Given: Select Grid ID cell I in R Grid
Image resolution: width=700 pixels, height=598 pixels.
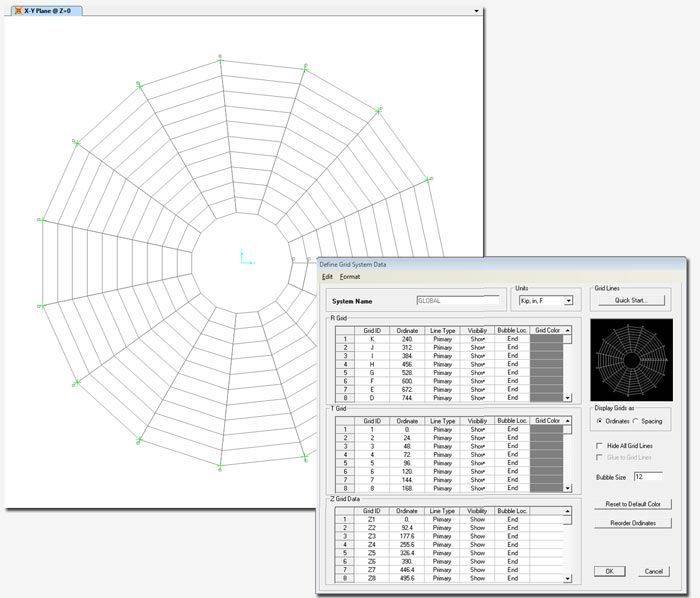Looking at the screenshot, I should tap(372, 356).
